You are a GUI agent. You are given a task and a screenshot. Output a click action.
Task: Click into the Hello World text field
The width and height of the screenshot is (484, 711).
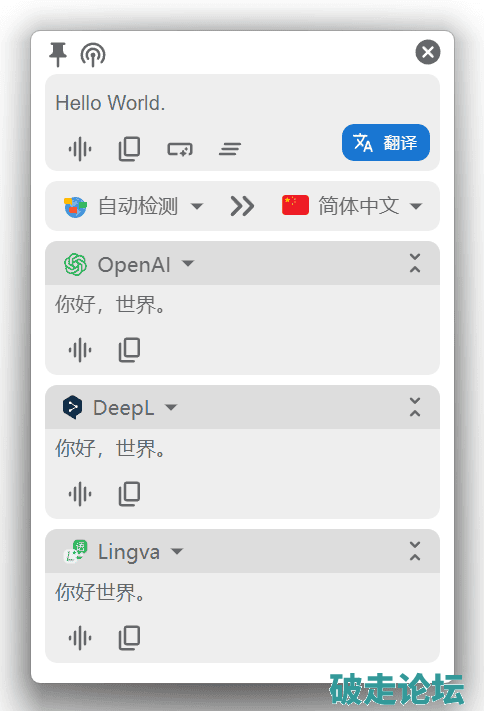click(x=242, y=103)
